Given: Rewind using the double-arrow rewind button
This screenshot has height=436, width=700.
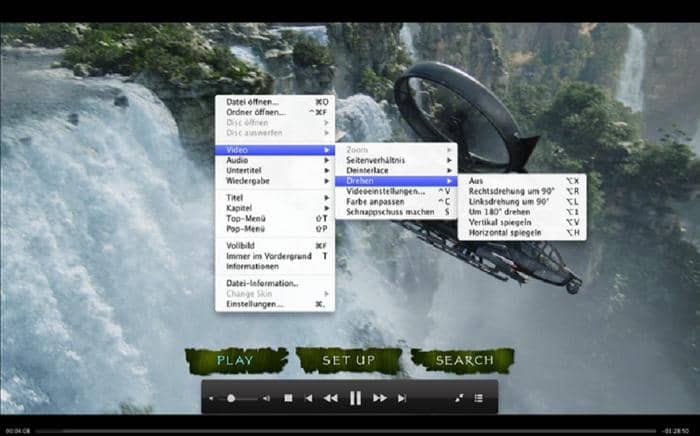Looking at the screenshot, I should click(x=330, y=398).
